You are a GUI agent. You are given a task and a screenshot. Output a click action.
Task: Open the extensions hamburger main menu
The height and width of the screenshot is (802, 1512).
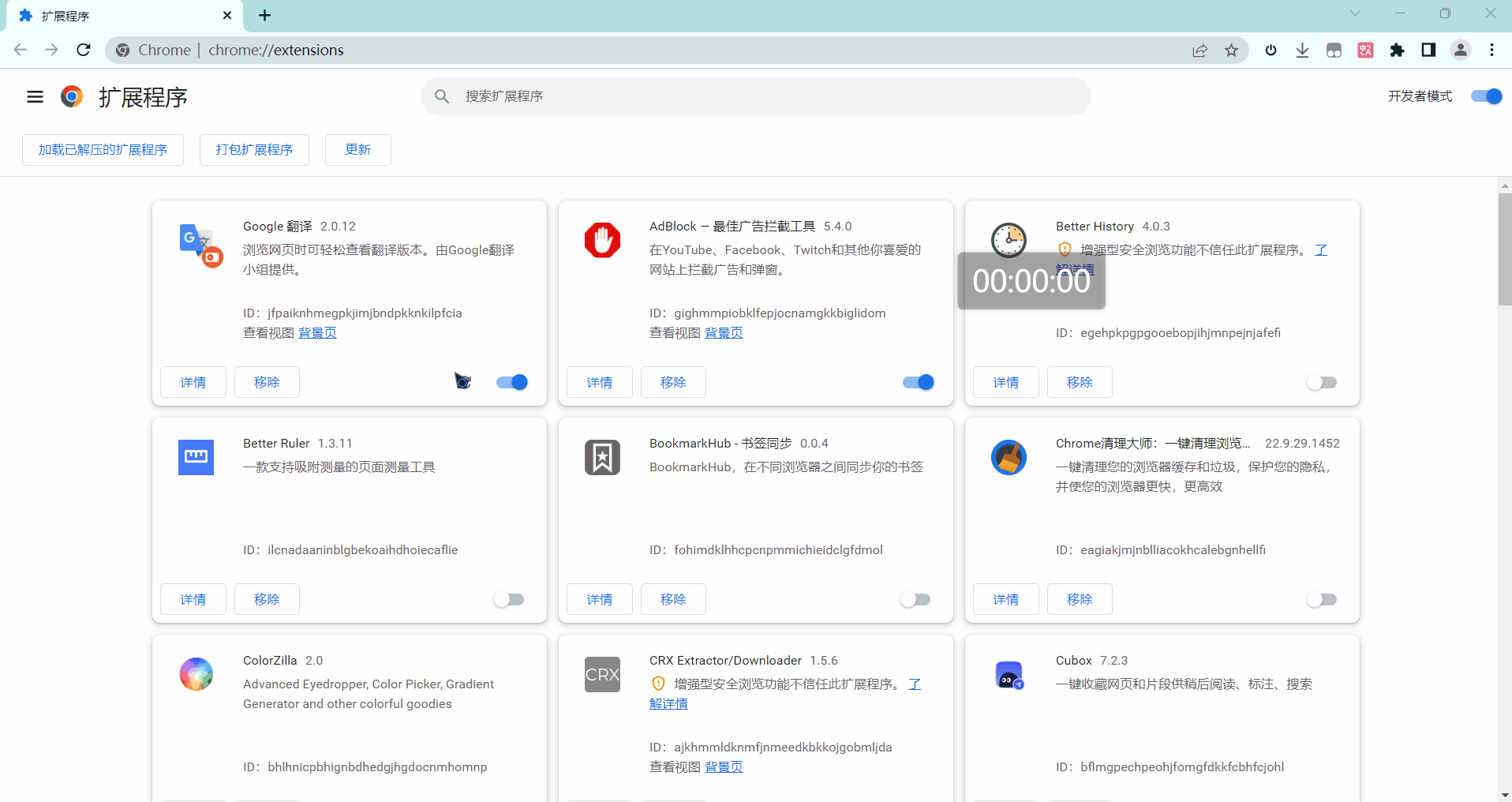click(35, 97)
